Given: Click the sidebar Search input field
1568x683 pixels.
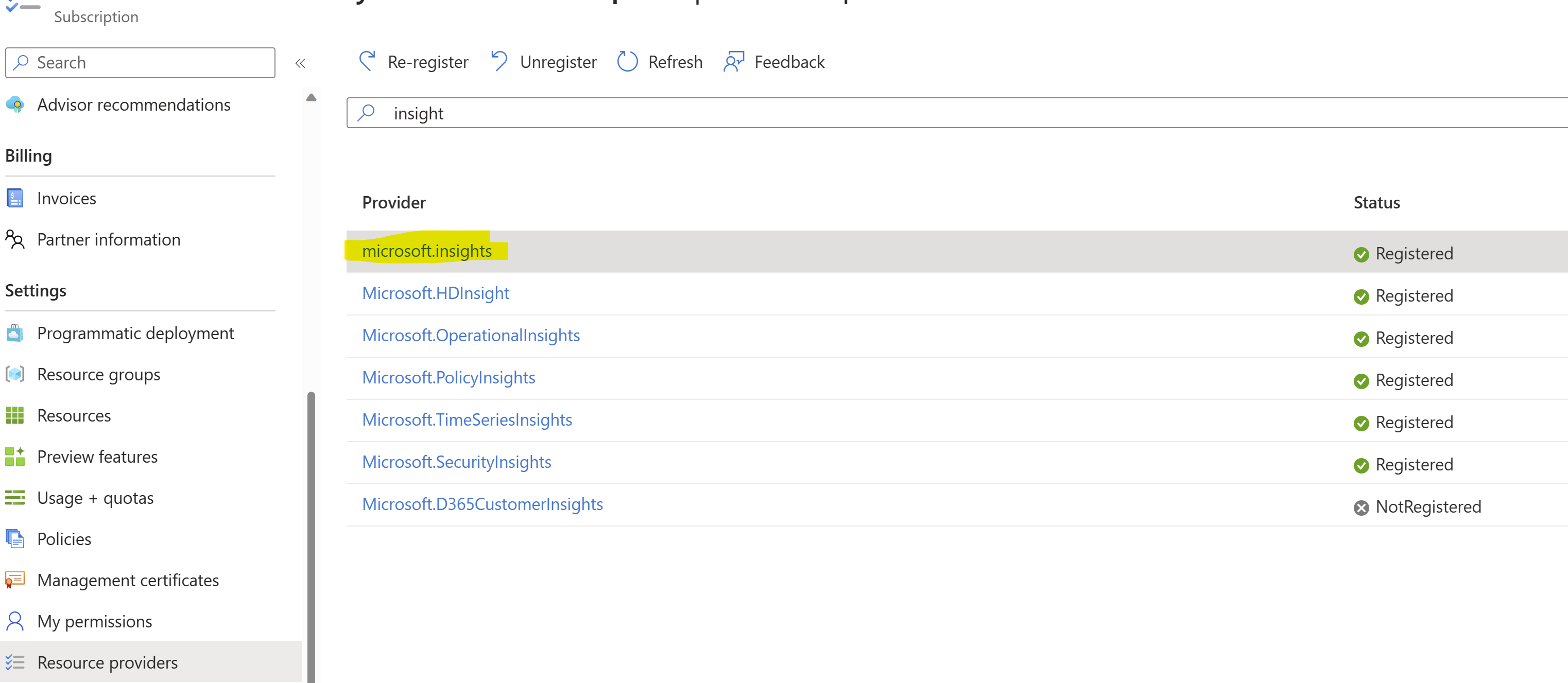Looking at the screenshot, I should tap(140, 63).
